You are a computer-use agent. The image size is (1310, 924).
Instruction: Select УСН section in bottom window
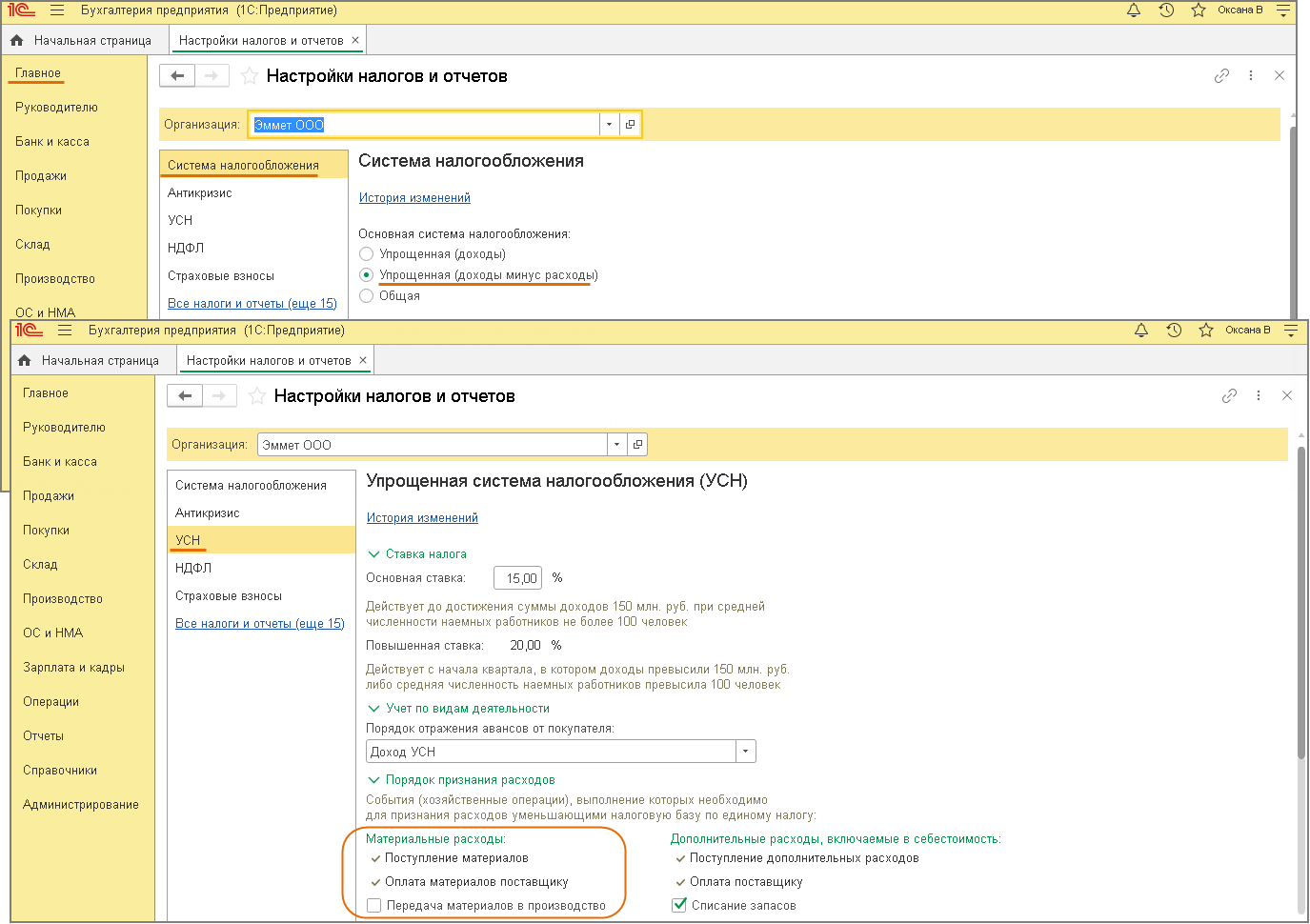(x=261, y=540)
